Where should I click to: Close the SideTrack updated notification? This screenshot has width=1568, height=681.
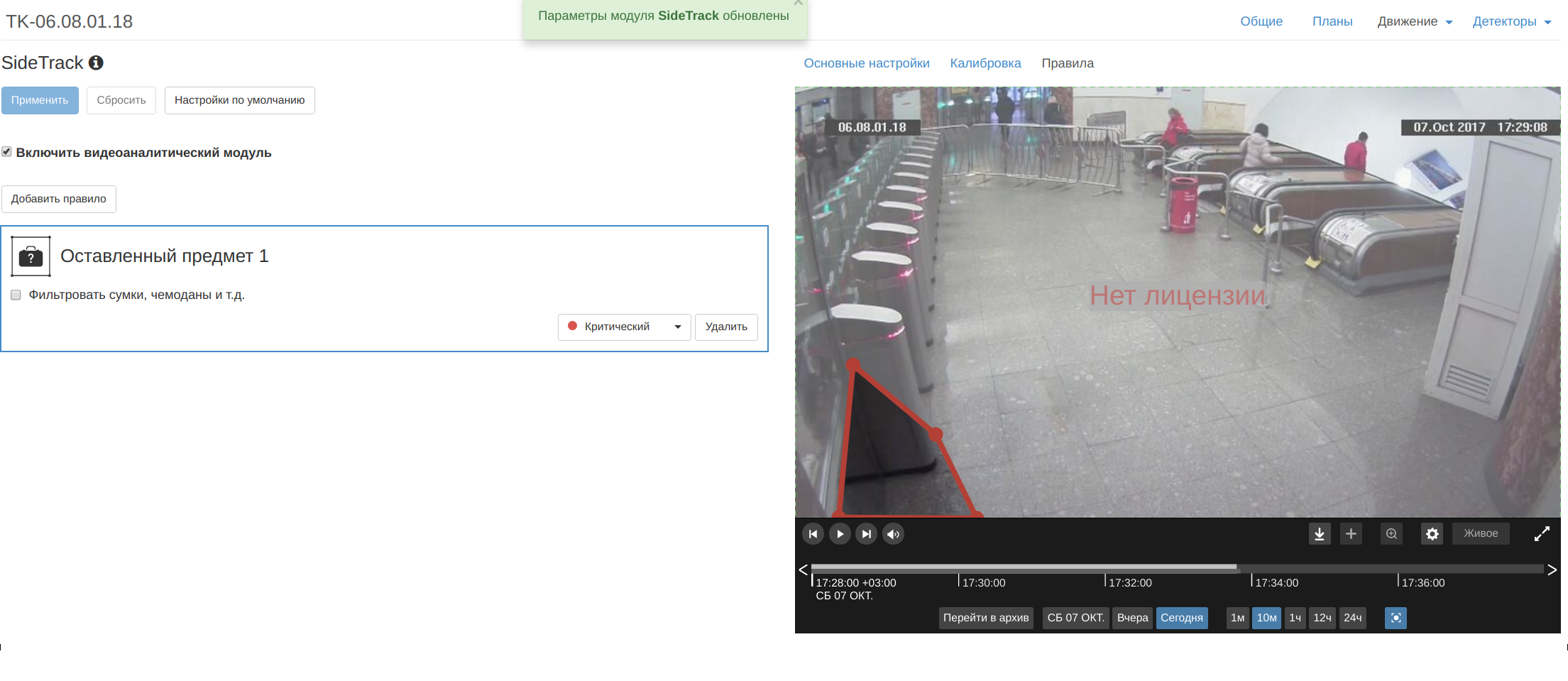tap(798, 3)
